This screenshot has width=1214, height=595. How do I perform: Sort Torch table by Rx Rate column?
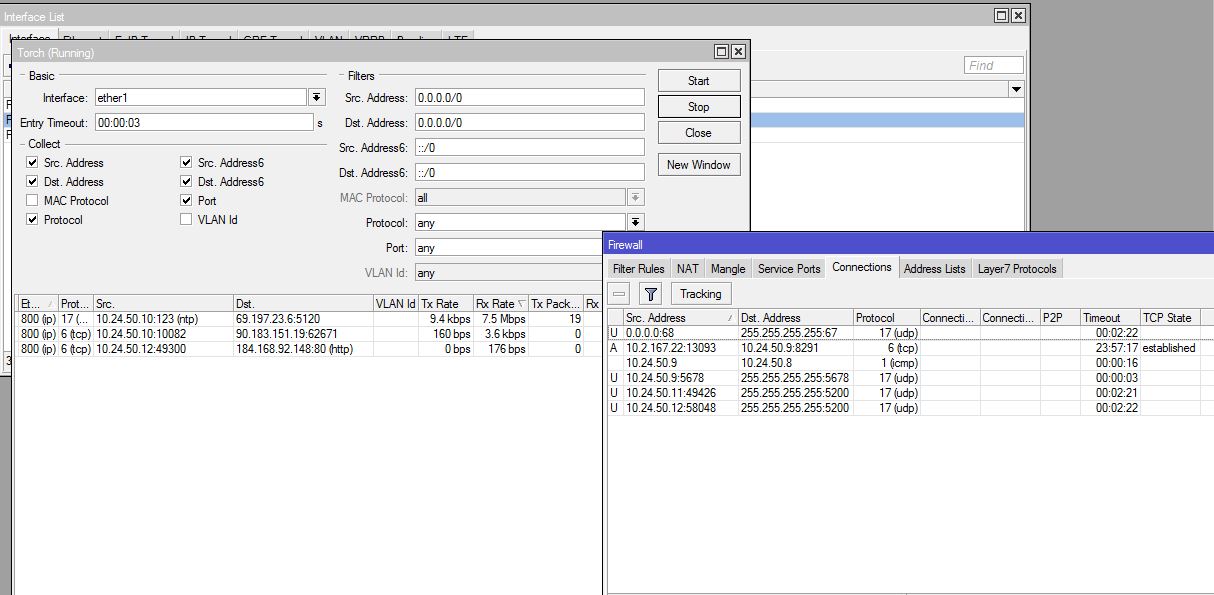click(x=501, y=303)
